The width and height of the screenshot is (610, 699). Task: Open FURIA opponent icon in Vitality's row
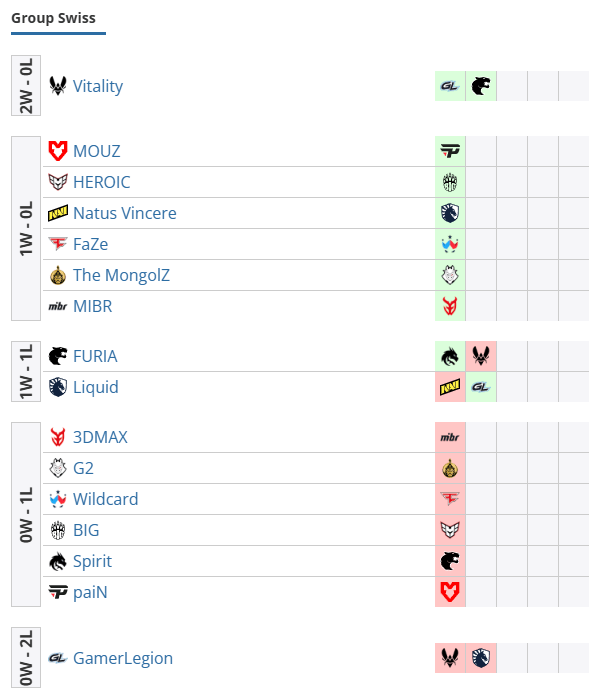click(481, 86)
